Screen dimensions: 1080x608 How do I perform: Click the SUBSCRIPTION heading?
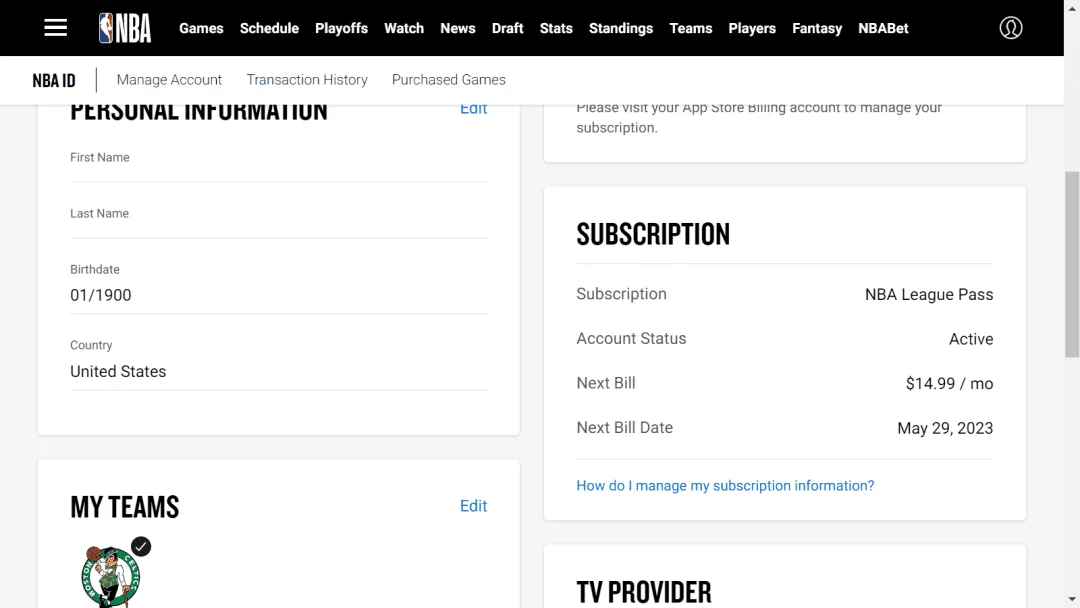[653, 235]
